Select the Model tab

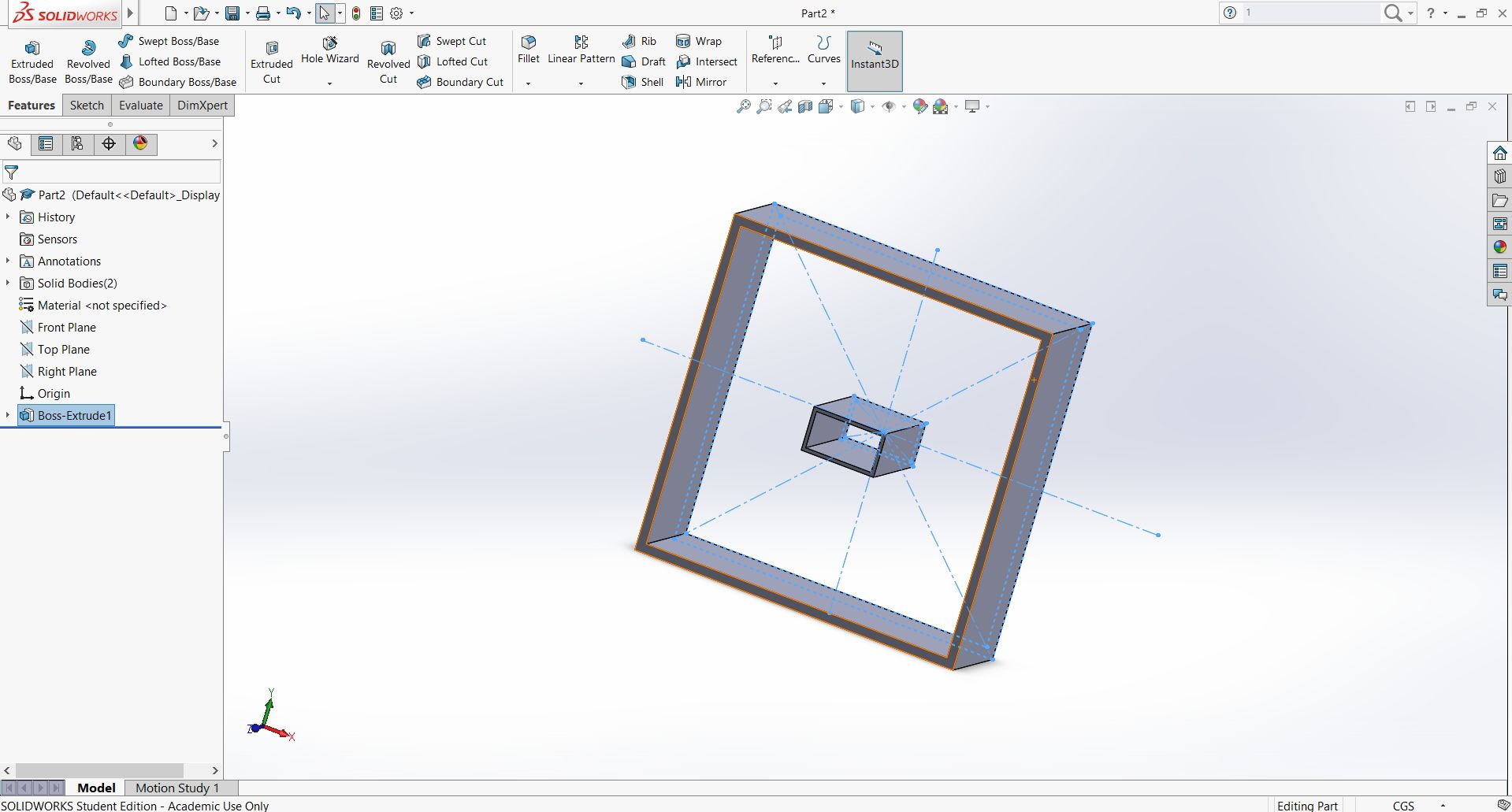tap(96, 788)
